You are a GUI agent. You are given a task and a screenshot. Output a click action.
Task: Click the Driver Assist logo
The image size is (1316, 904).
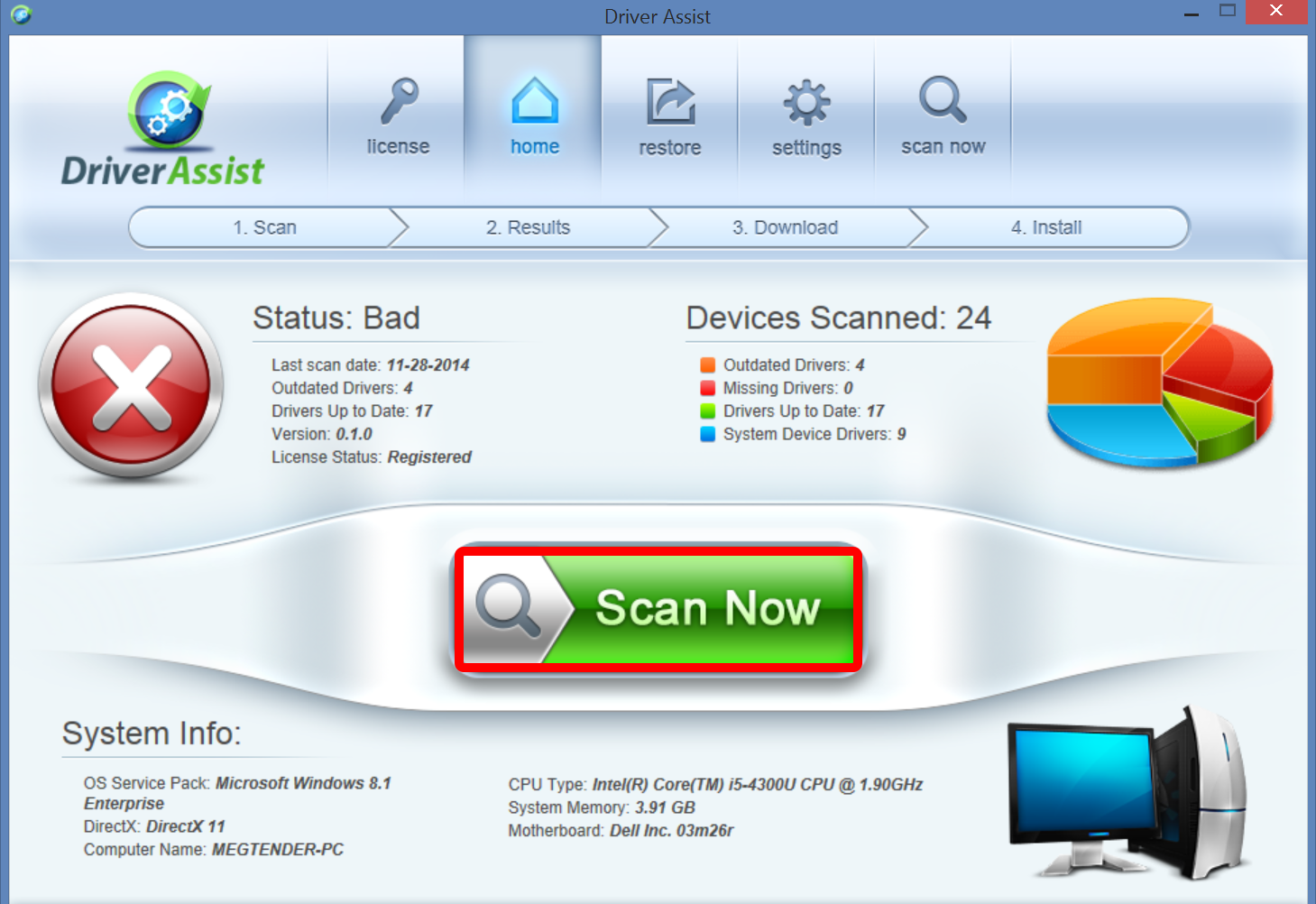[163, 129]
